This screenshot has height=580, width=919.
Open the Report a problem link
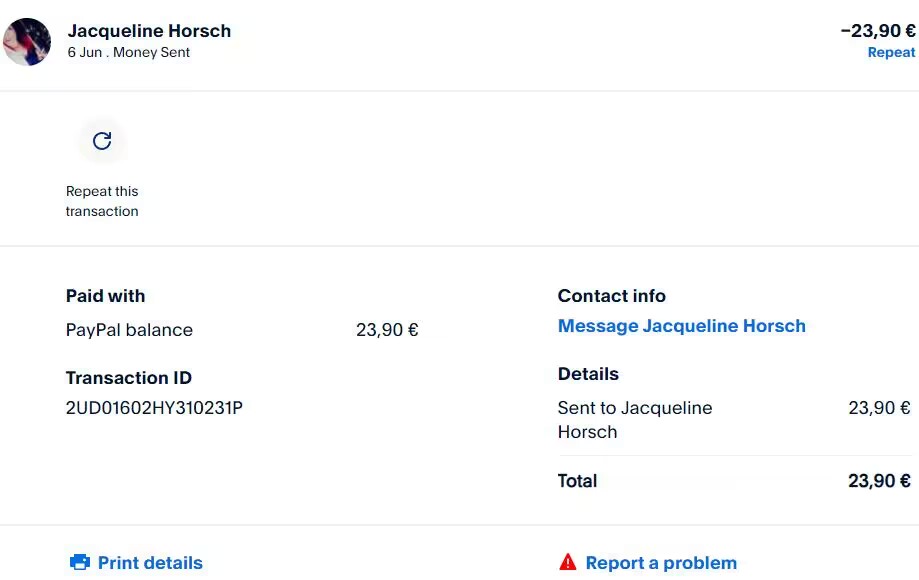tap(661, 563)
